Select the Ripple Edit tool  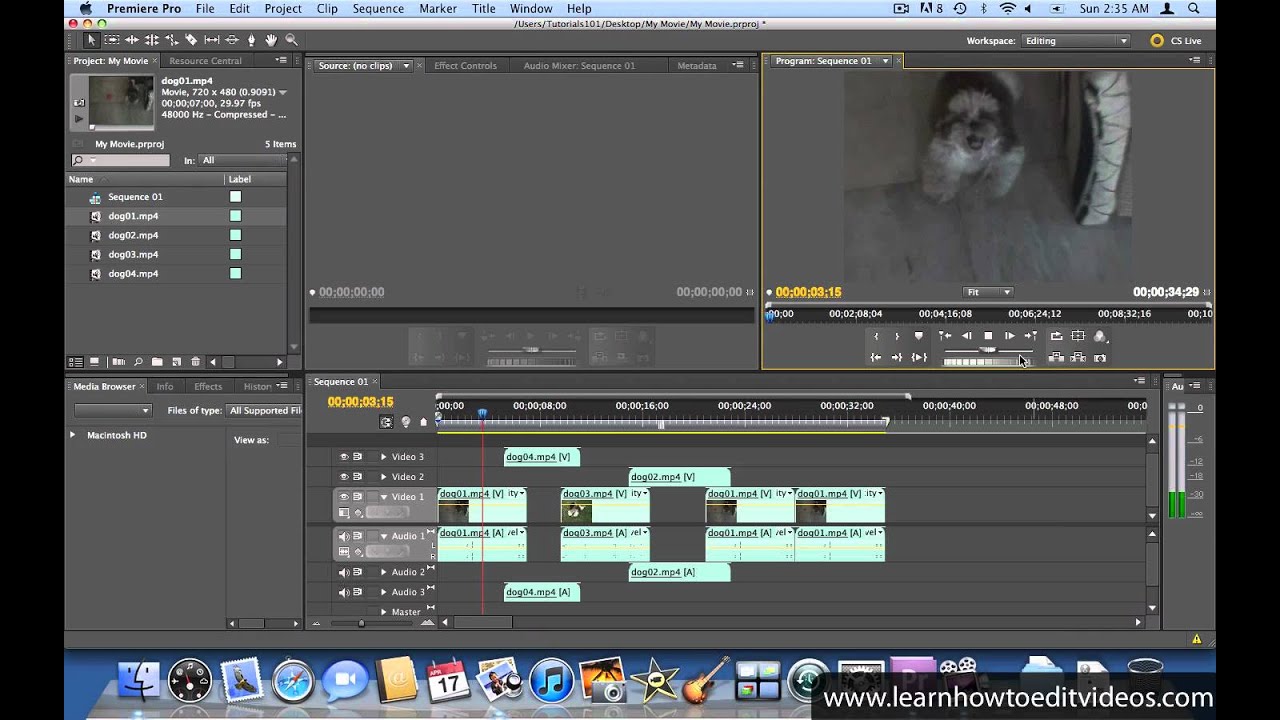click(x=131, y=40)
